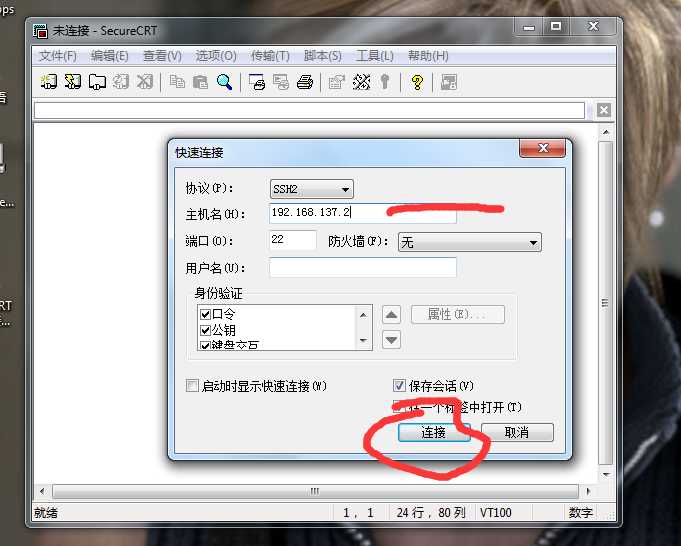The image size is (681, 546).
Task: Open the 编辑(E) menu
Action: [109, 56]
